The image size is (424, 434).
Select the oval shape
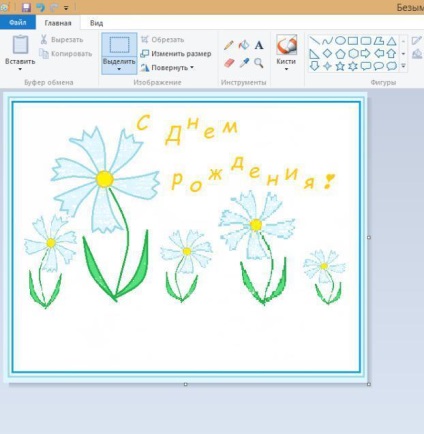pos(340,41)
